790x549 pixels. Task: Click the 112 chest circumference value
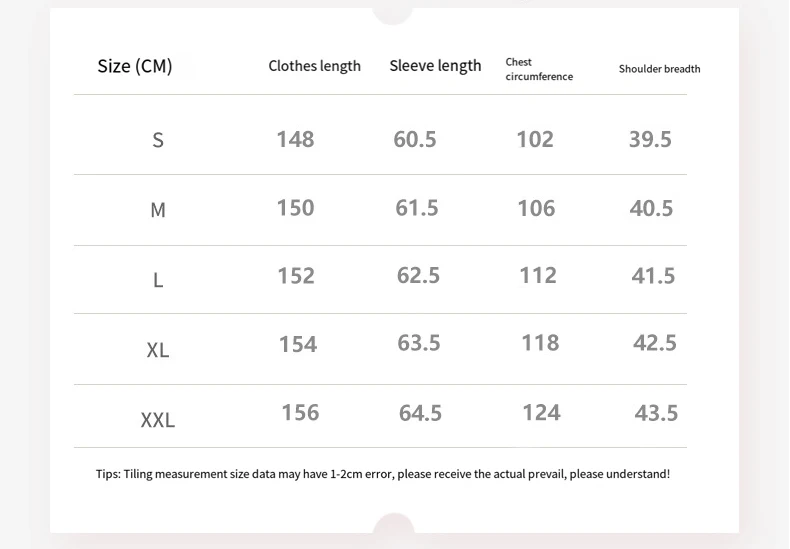pos(538,275)
